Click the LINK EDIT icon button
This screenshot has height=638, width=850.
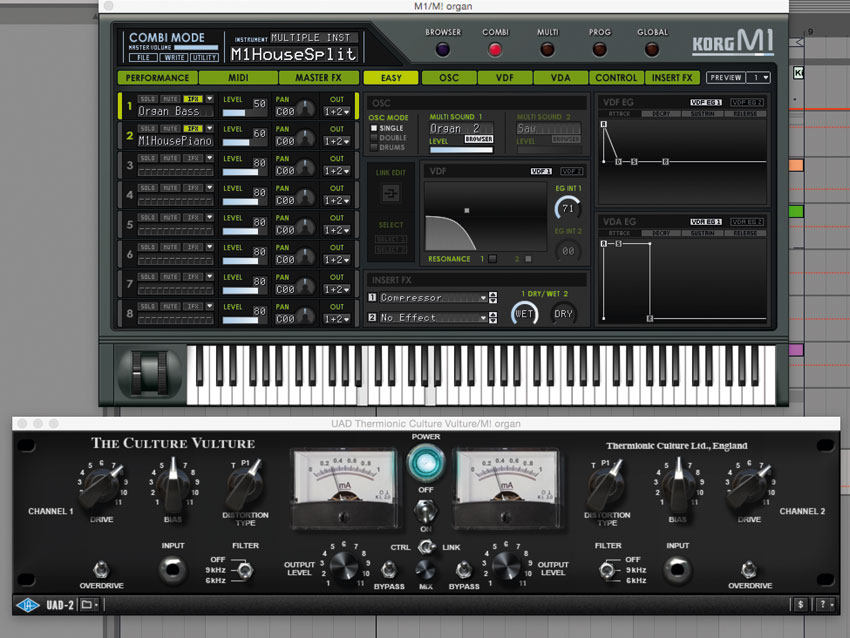pyautogui.click(x=391, y=193)
